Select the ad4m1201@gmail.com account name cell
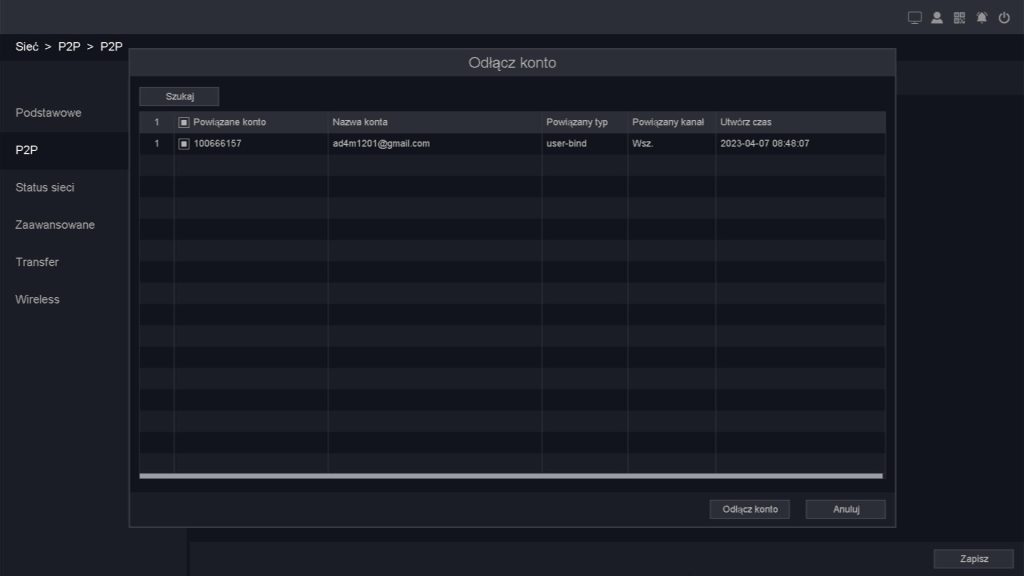The width and height of the screenshot is (1024, 576). pos(381,144)
